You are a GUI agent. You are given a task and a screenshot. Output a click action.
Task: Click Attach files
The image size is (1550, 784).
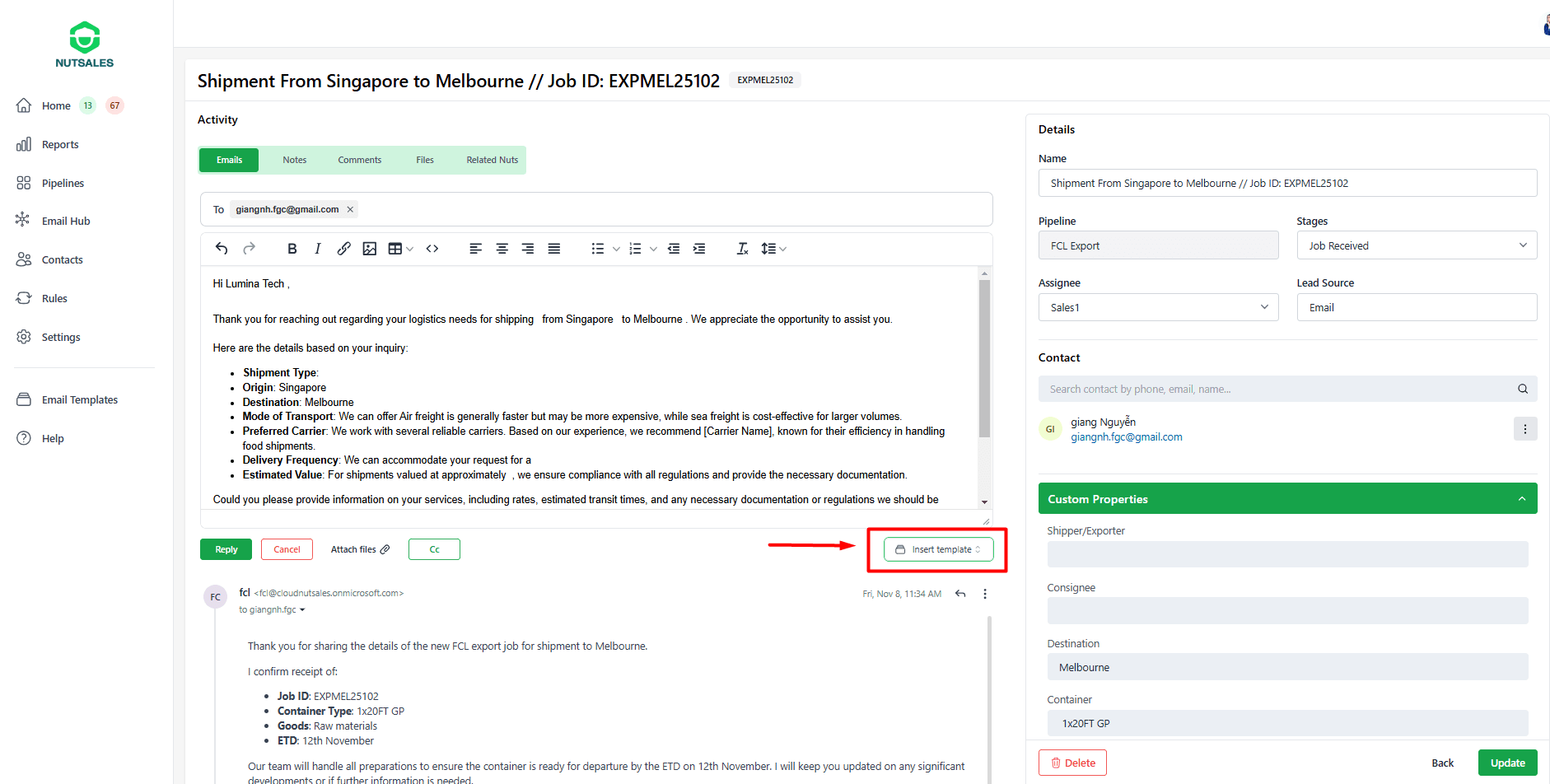pos(360,549)
